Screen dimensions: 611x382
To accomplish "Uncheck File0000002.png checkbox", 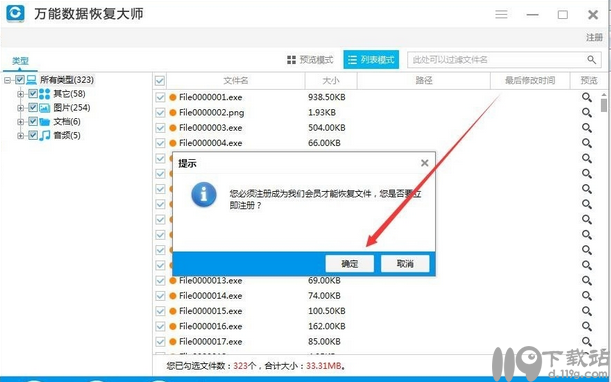I will coord(160,113).
